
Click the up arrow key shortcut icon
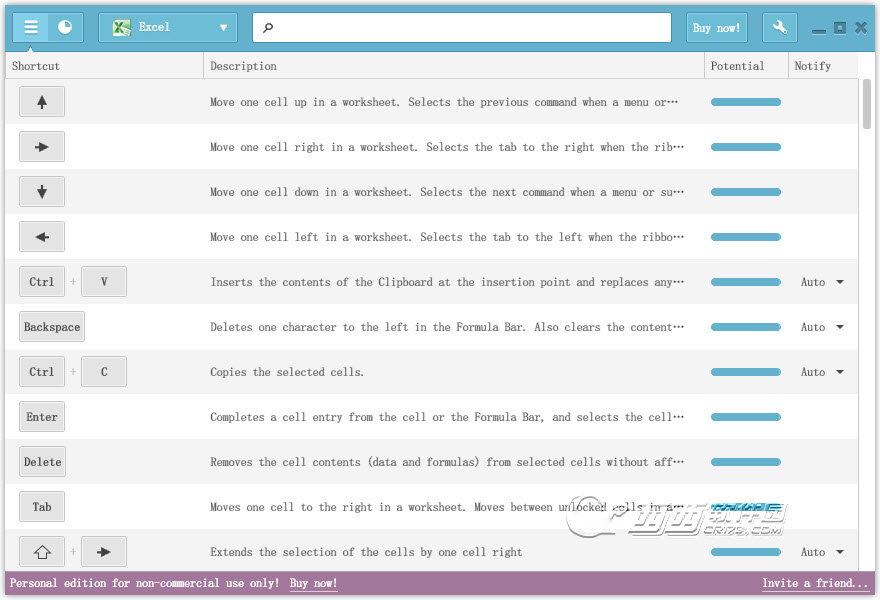(42, 102)
